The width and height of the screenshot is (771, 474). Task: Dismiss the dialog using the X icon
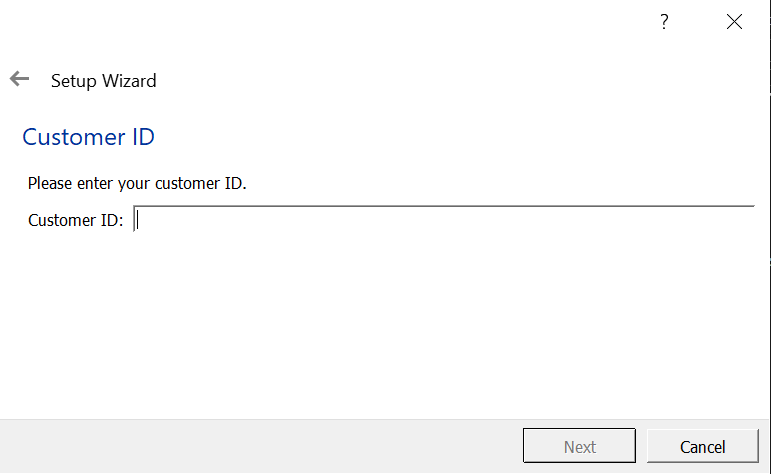tap(735, 22)
